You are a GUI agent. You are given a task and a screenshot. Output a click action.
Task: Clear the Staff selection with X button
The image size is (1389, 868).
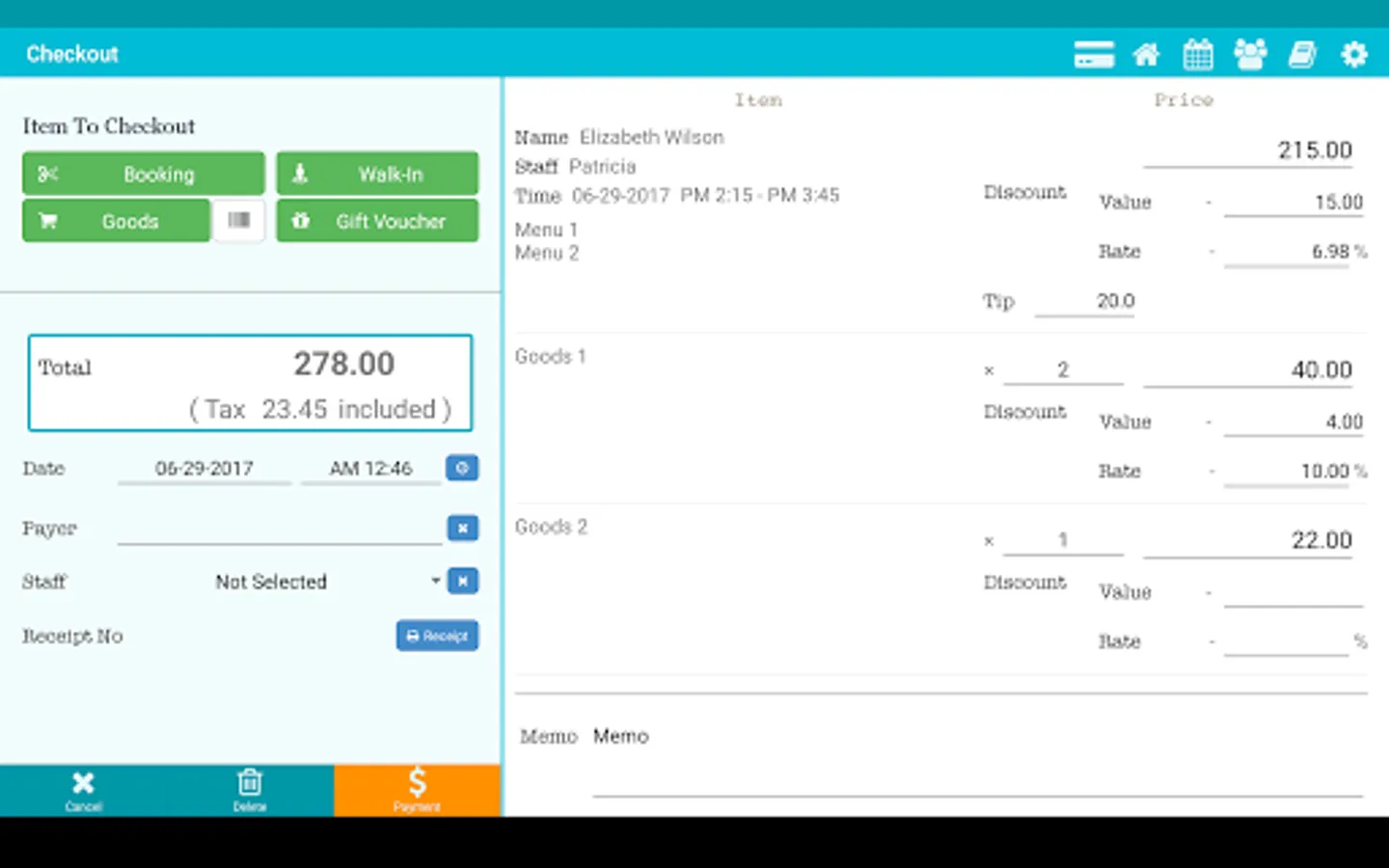pyautogui.click(x=462, y=581)
